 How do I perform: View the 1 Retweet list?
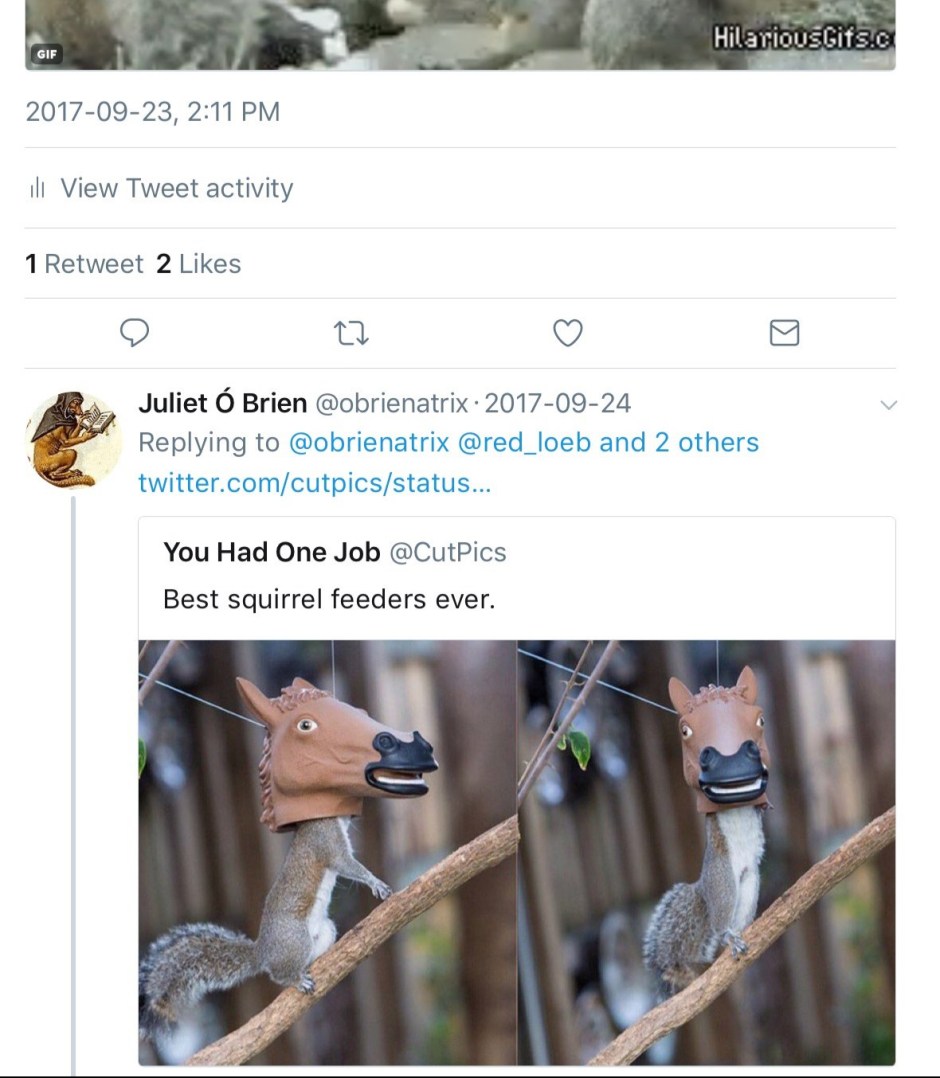(x=84, y=264)
